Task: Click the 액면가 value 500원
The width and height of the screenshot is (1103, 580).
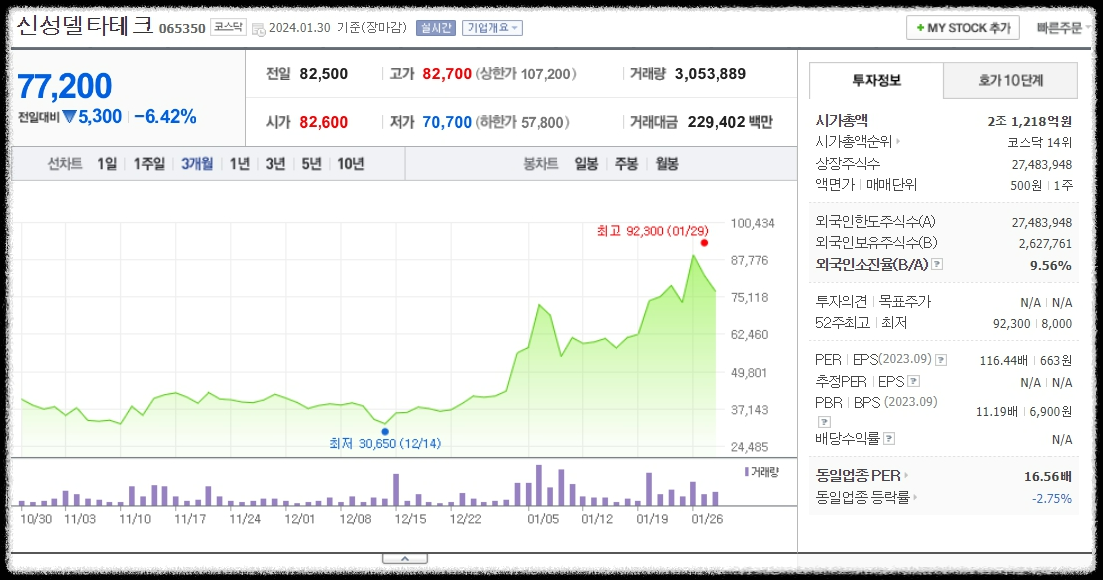Action: [1026, 186]
